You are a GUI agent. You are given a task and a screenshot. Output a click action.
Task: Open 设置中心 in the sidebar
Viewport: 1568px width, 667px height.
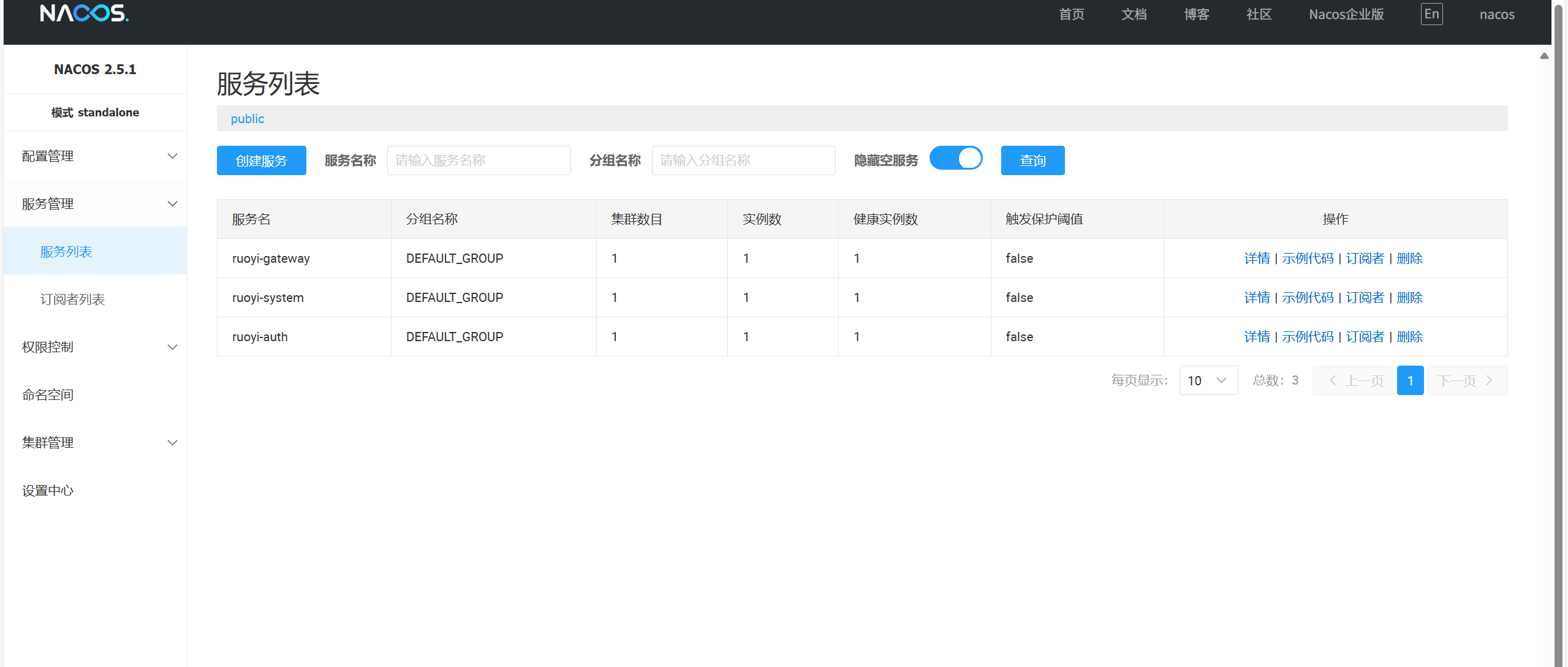click(96, 491)
